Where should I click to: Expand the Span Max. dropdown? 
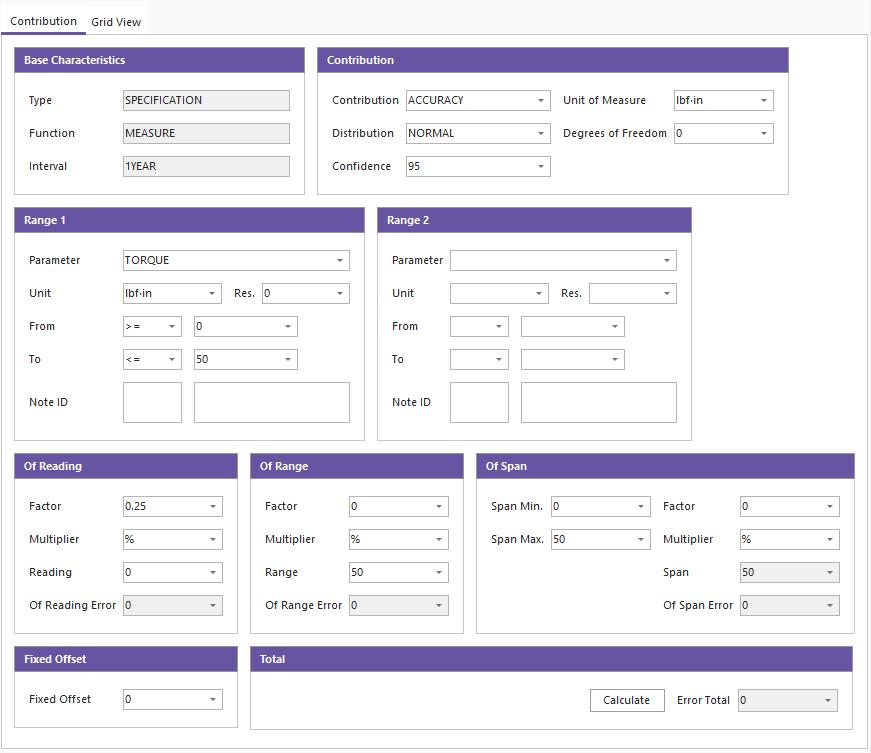(x=641, y=539)
